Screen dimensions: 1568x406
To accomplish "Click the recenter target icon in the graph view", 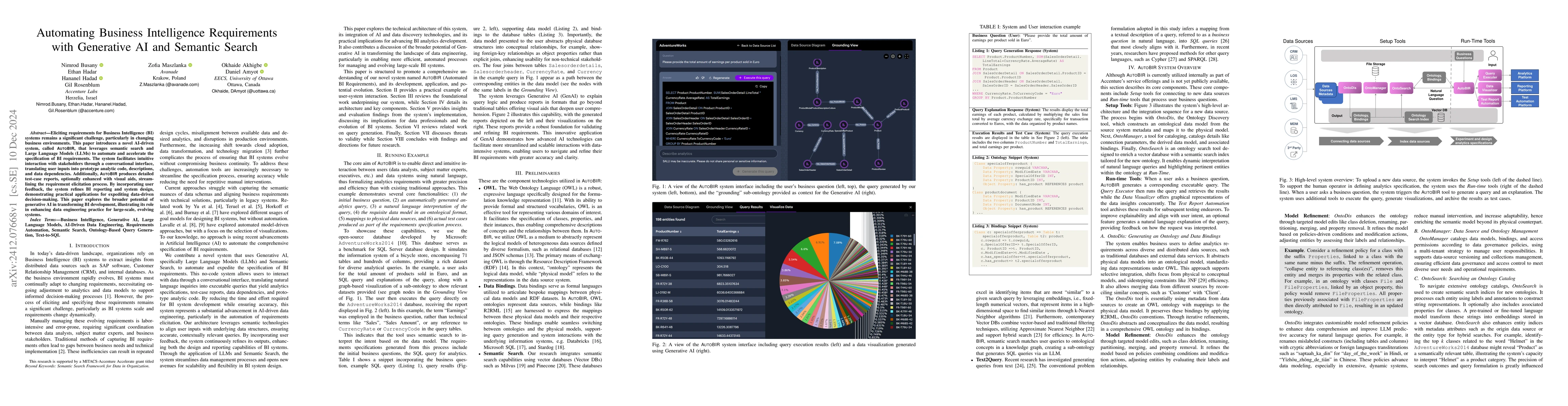I will click(x=893, y=57).
